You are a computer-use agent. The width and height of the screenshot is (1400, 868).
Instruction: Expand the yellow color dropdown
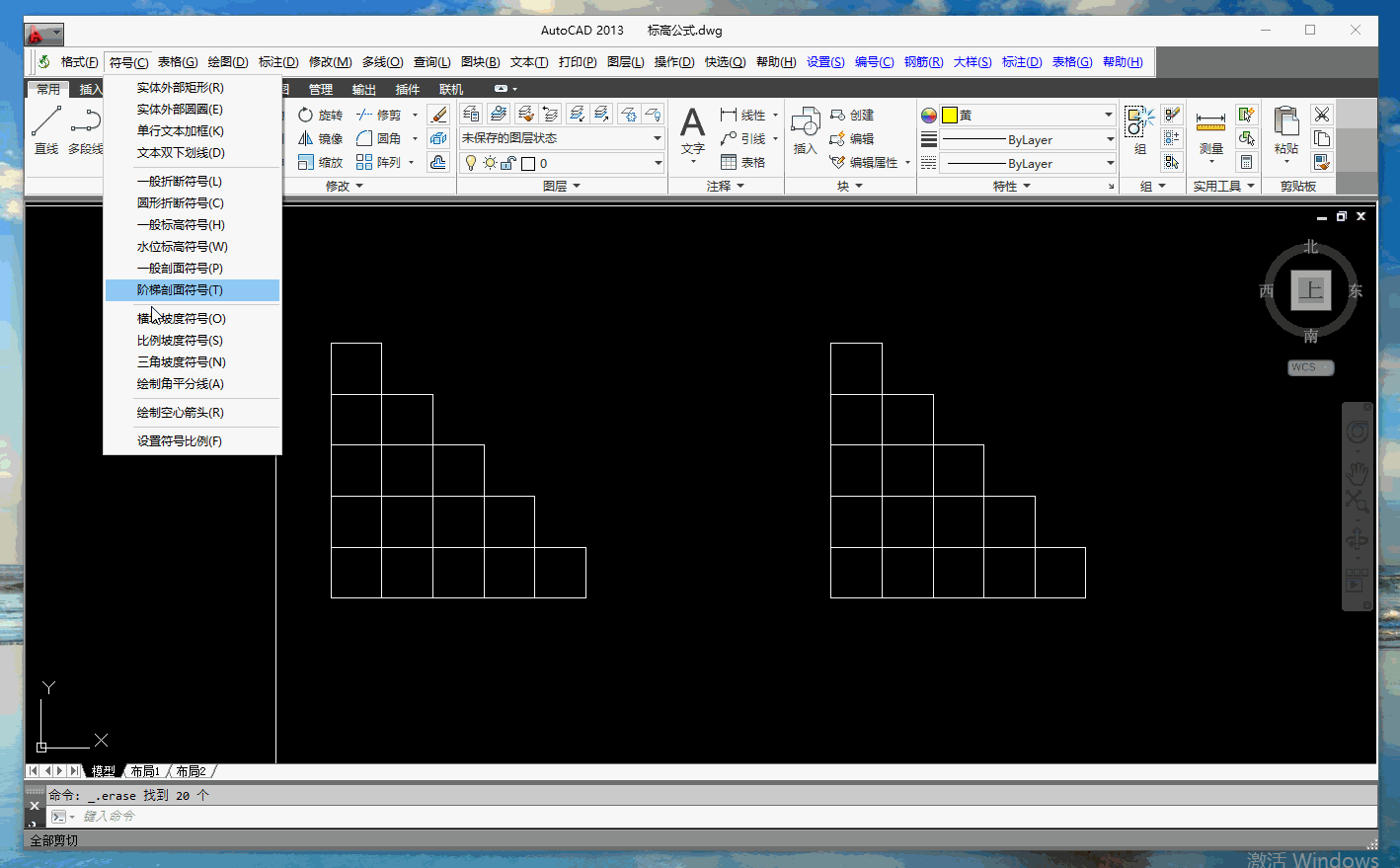(x=1108, y=116)
